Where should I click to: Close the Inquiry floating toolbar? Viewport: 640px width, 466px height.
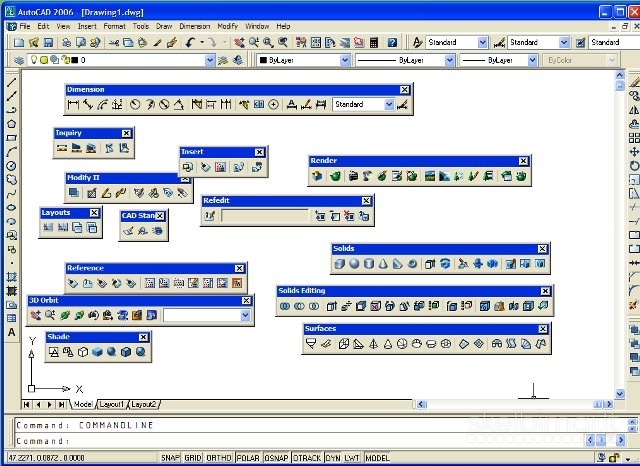click(126, 133)
